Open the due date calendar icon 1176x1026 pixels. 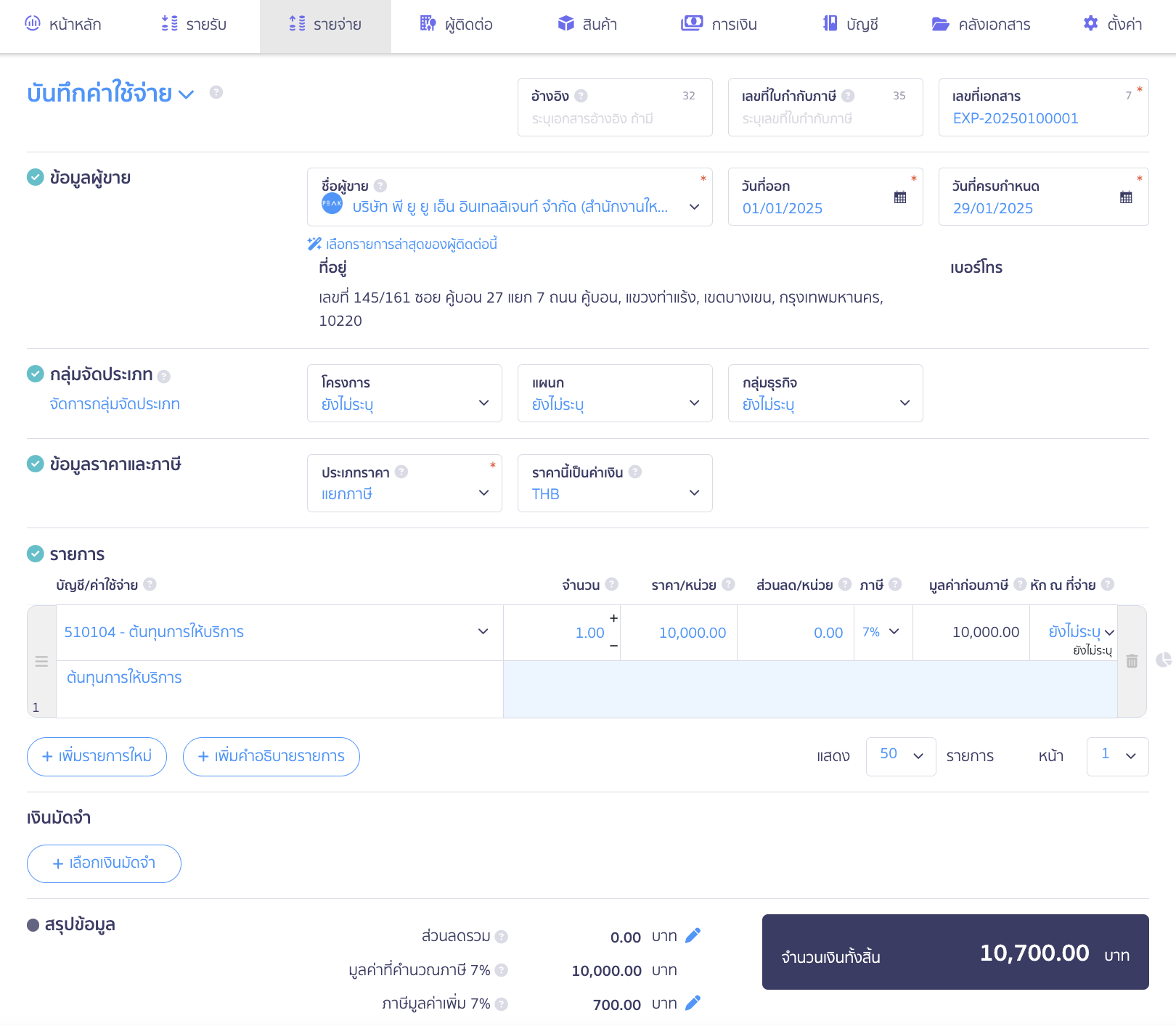[x=1126, y=197]
